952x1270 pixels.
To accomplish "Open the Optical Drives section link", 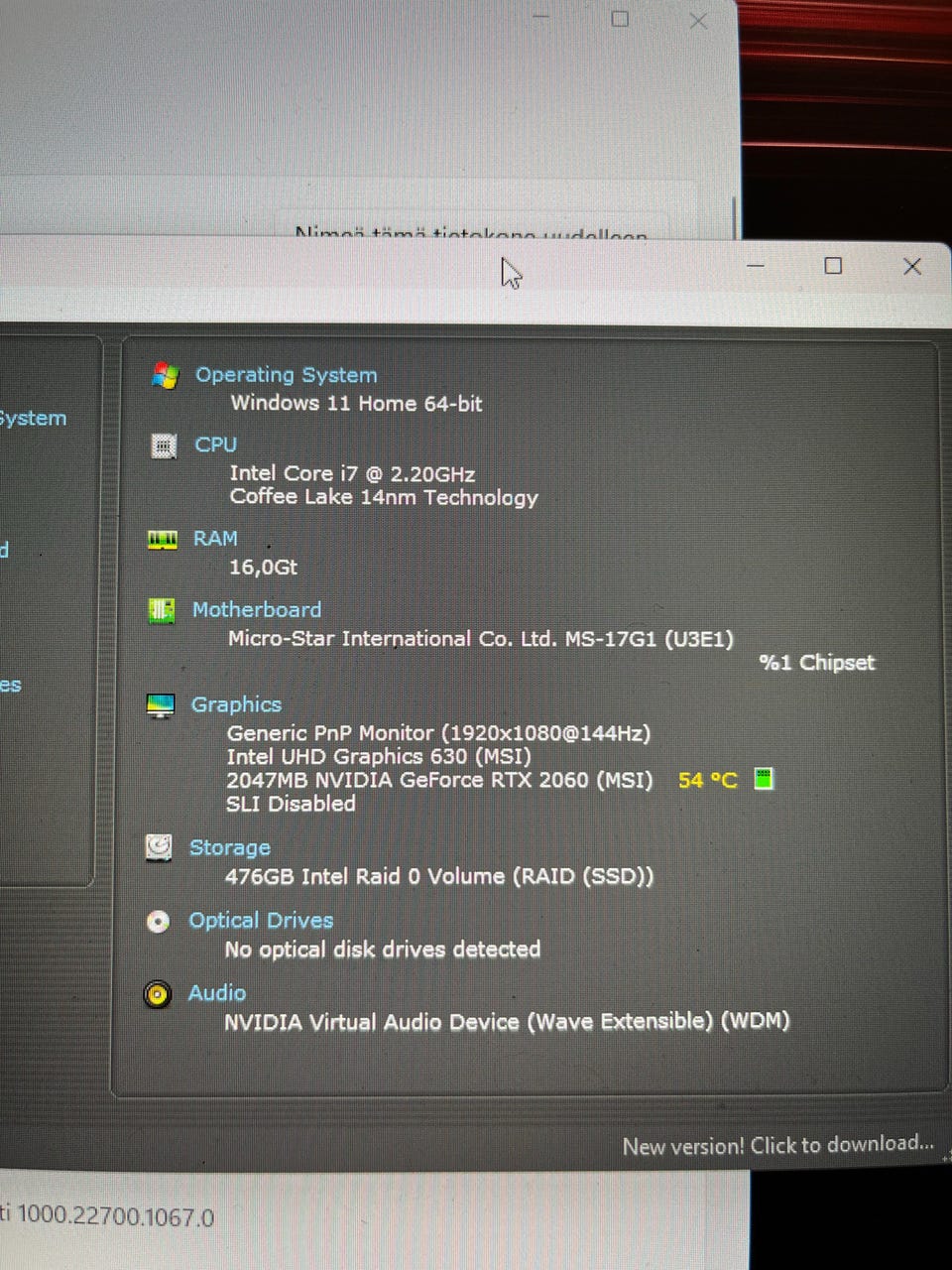I will [x=261, y=921].
